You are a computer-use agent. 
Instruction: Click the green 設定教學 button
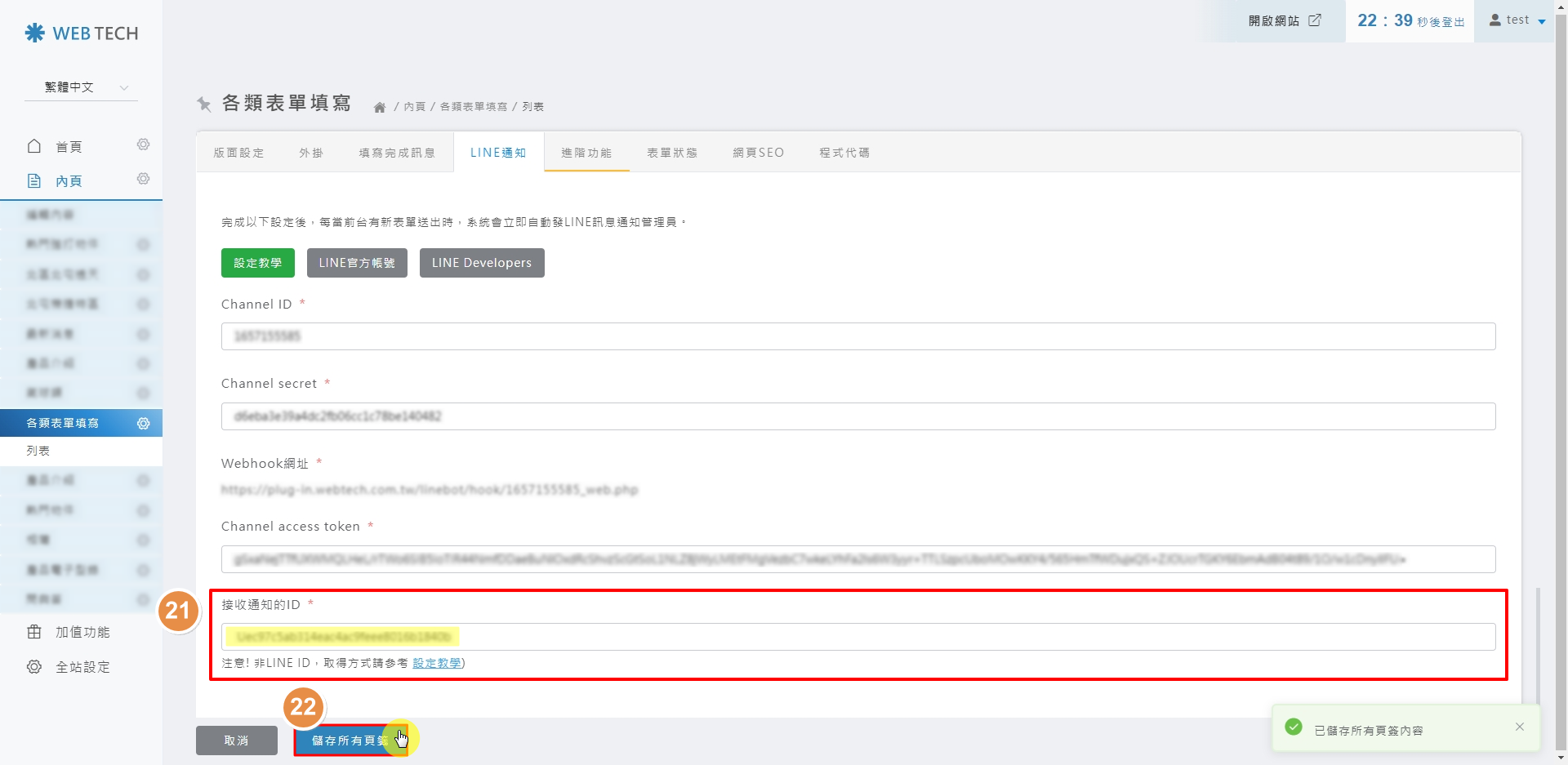[x=257, y=263]
